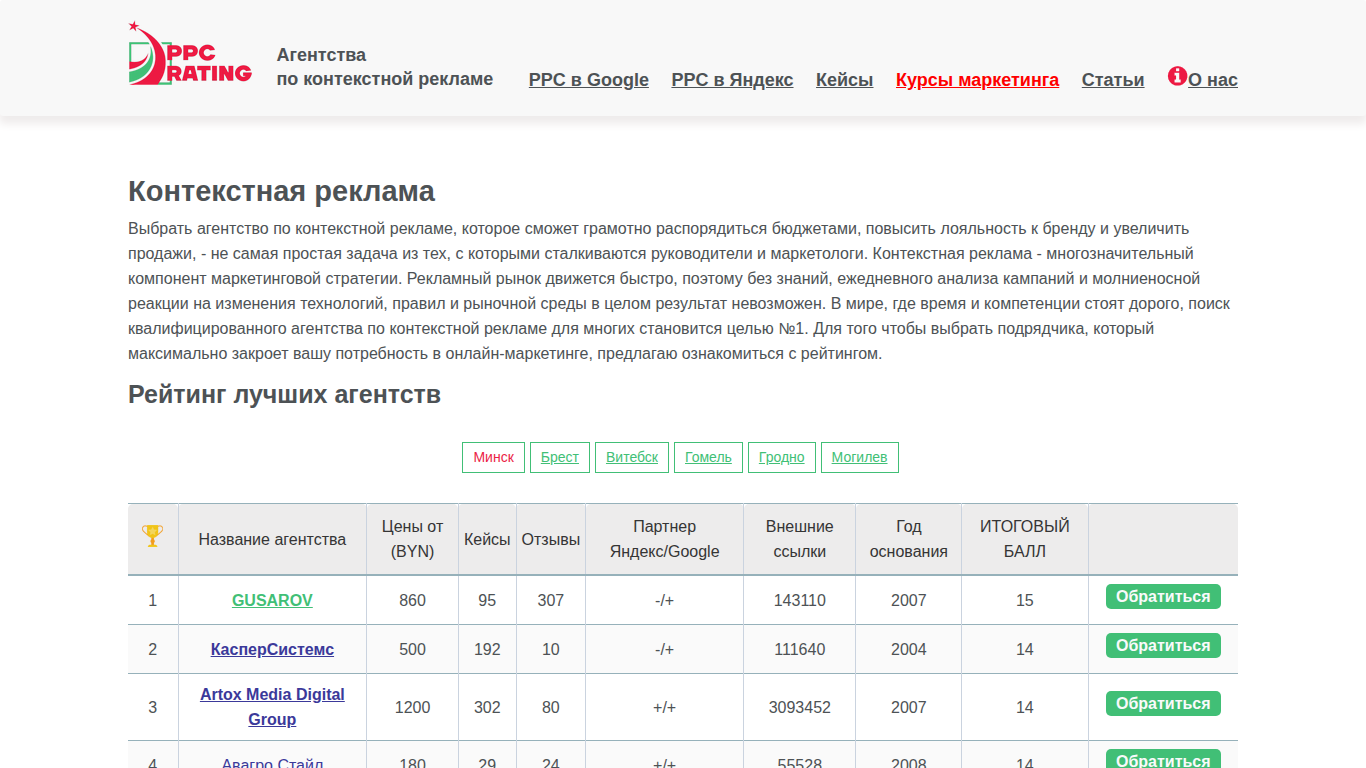Click Обратиться in the Artox Media row
1366x768 pixels.
[1163, 704]
